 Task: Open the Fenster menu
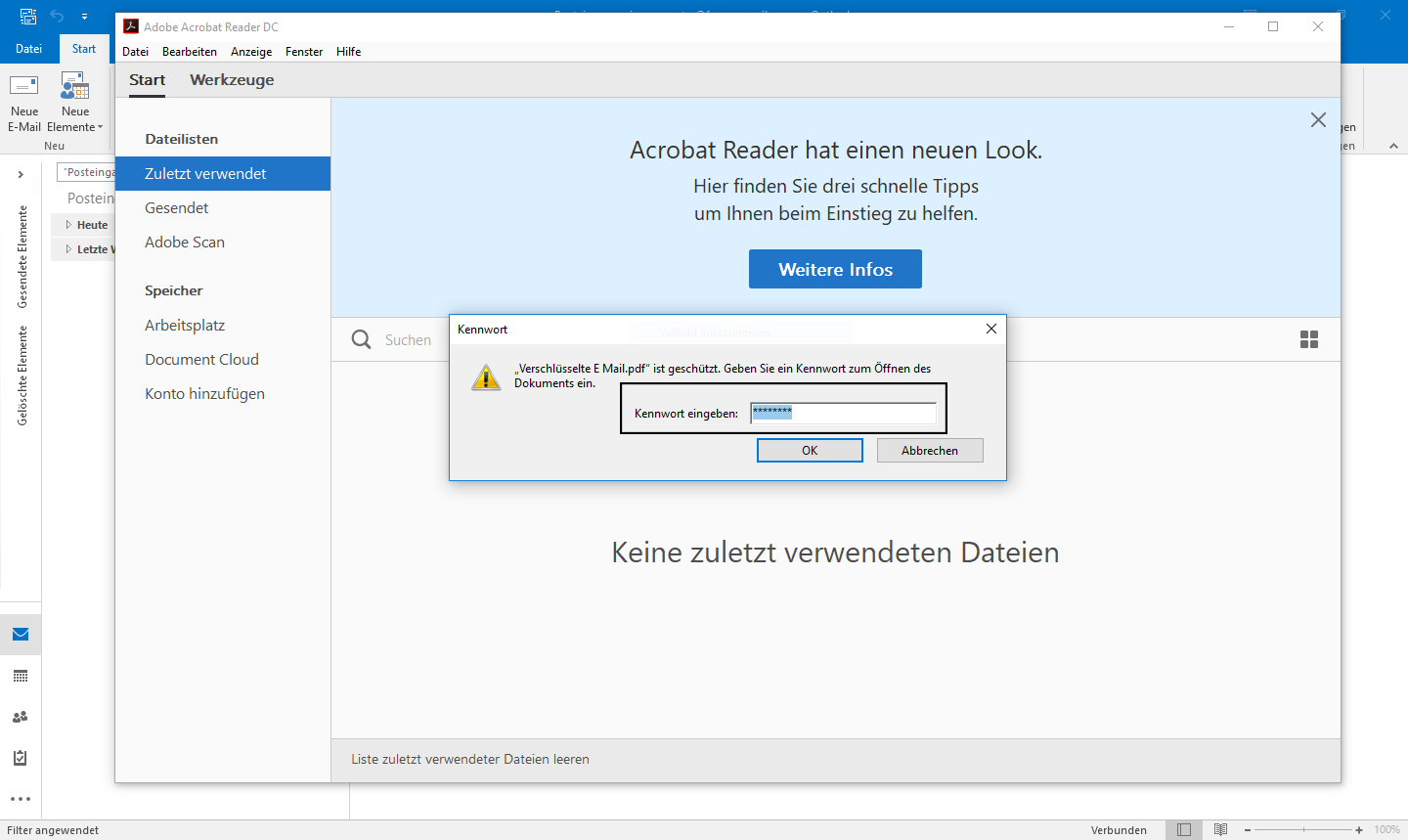(304, 52)
